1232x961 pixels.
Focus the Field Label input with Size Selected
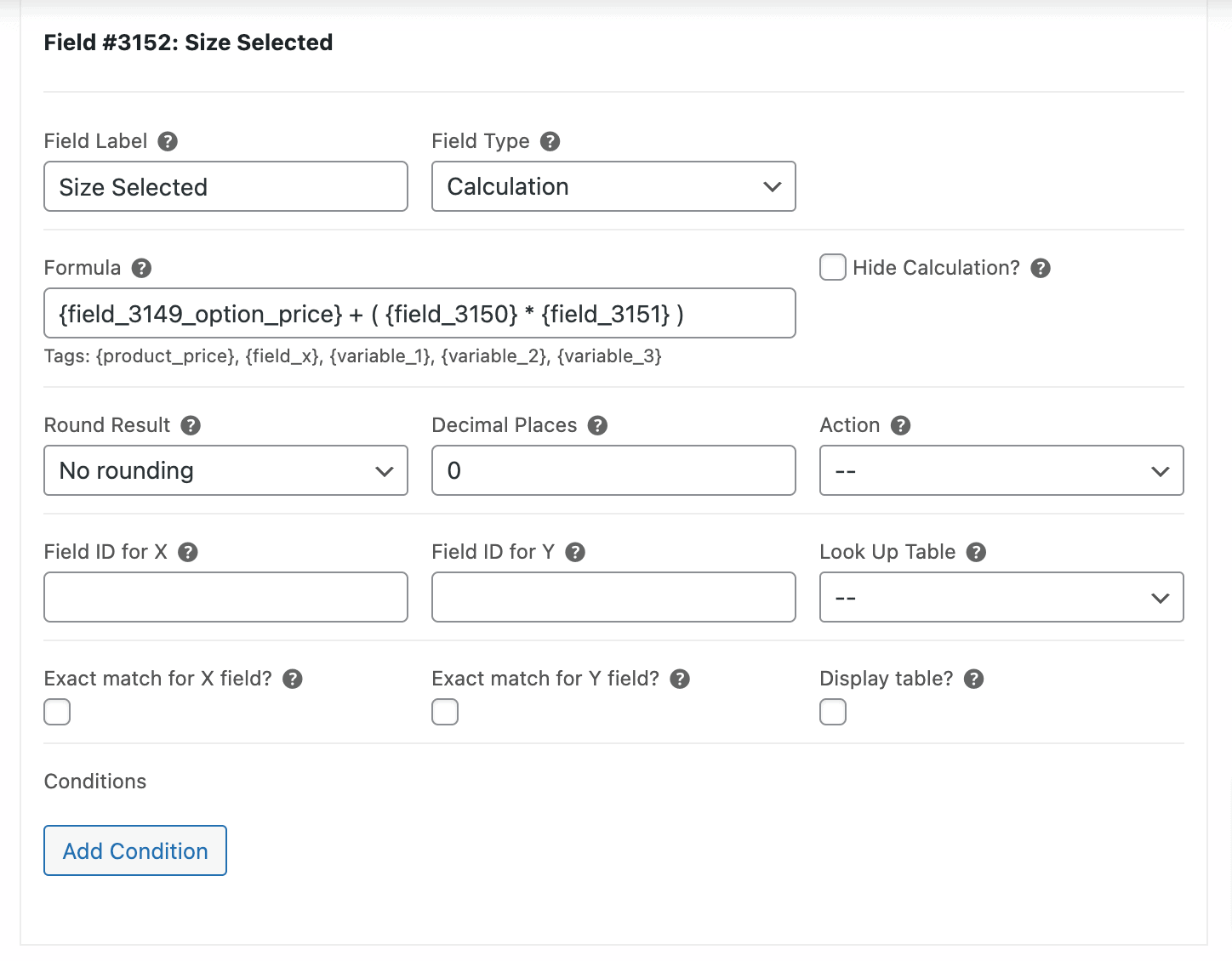pos(225,186)
